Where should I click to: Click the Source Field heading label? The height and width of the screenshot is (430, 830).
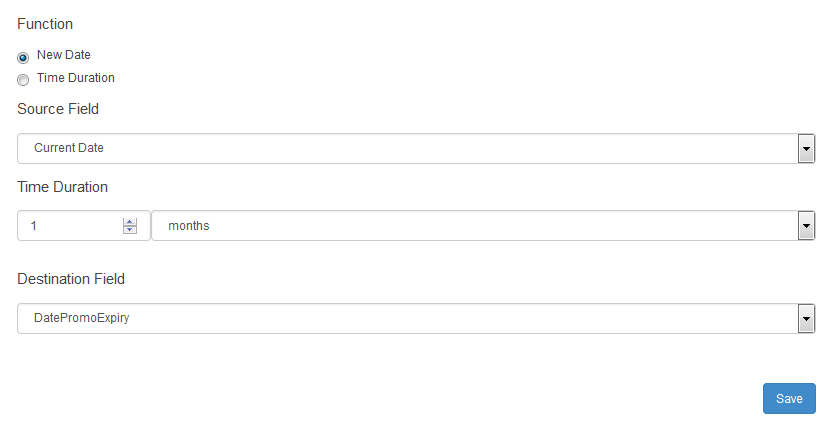coord(58,109)
